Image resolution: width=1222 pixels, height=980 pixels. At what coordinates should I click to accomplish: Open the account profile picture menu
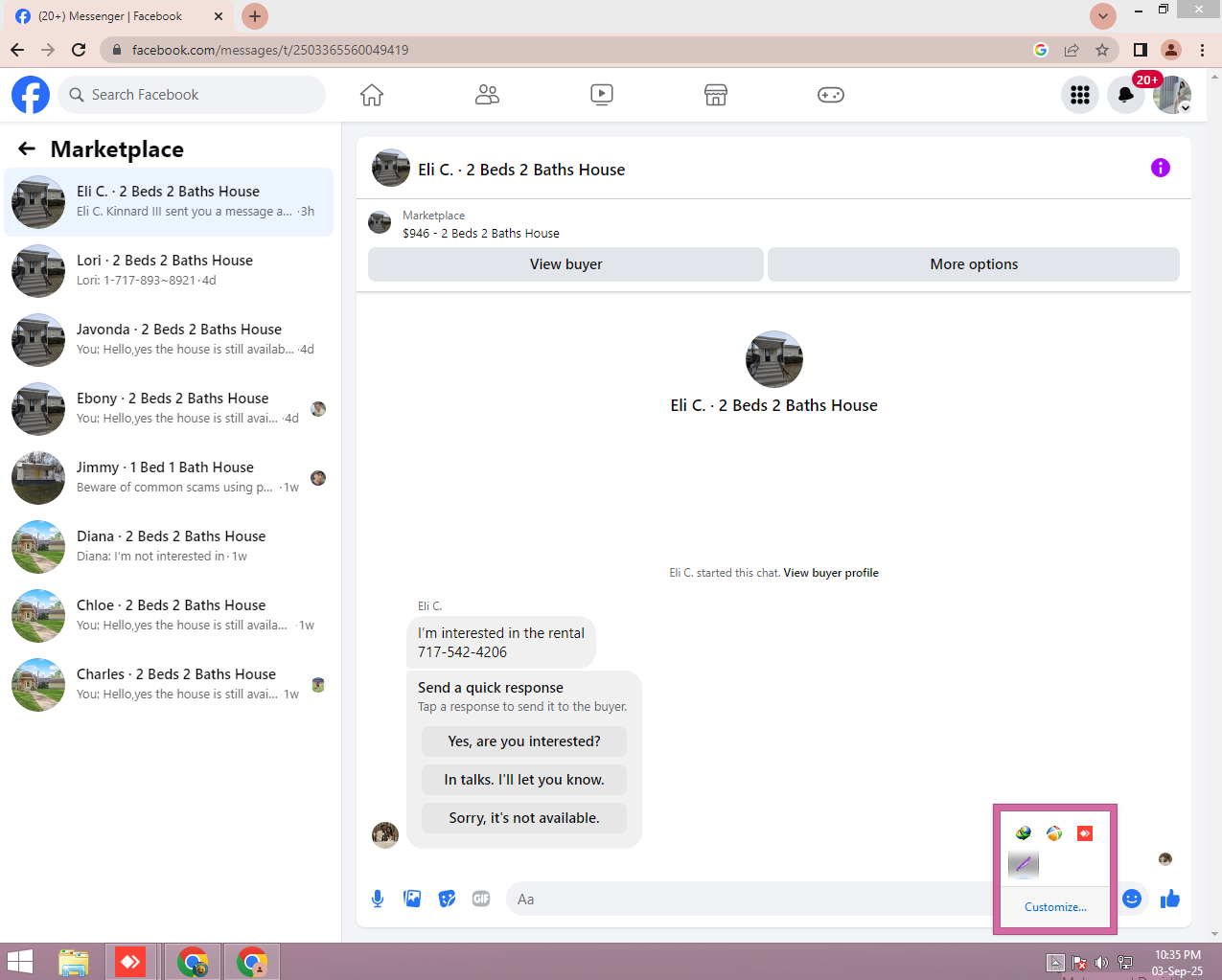click(1172, 95)
